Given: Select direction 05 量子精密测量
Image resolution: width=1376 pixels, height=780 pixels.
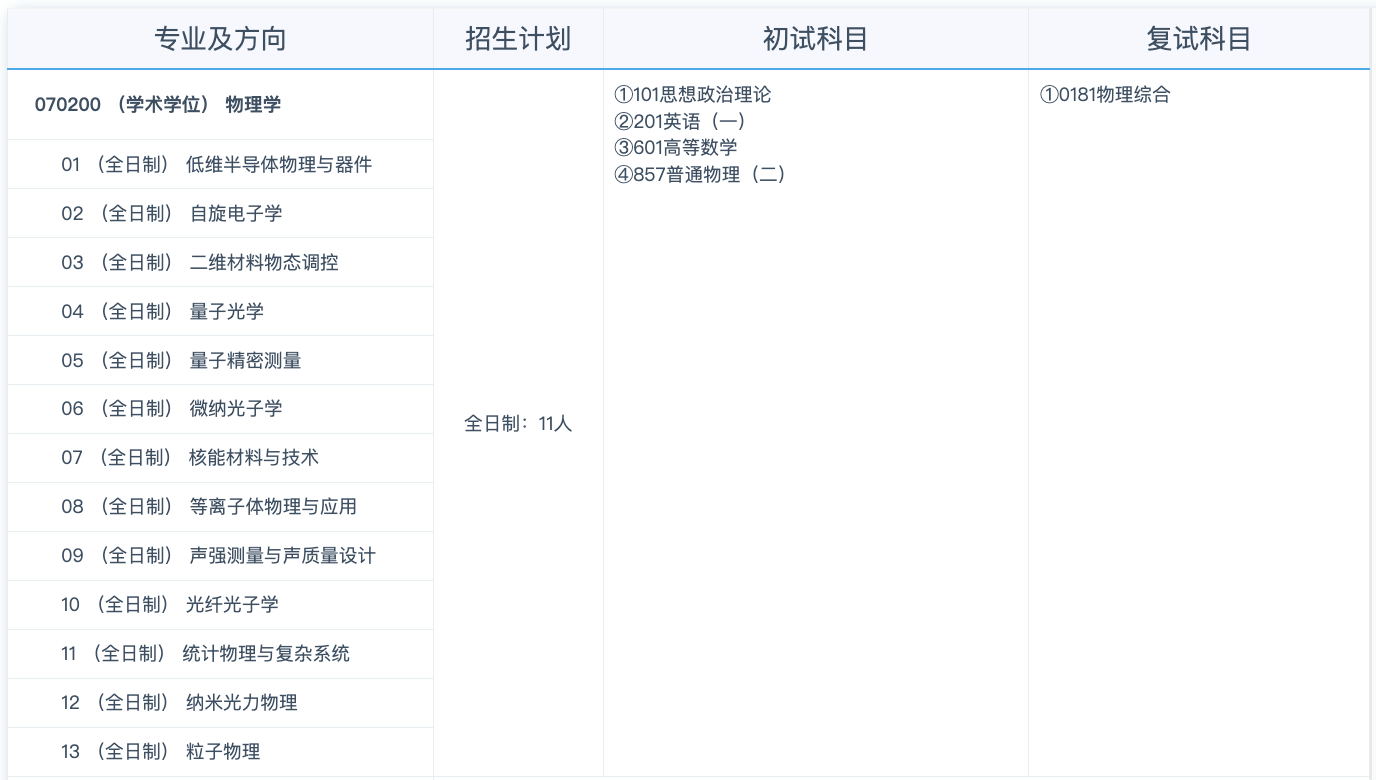Looking at the screenshot, I should click(x=220, y=361).
